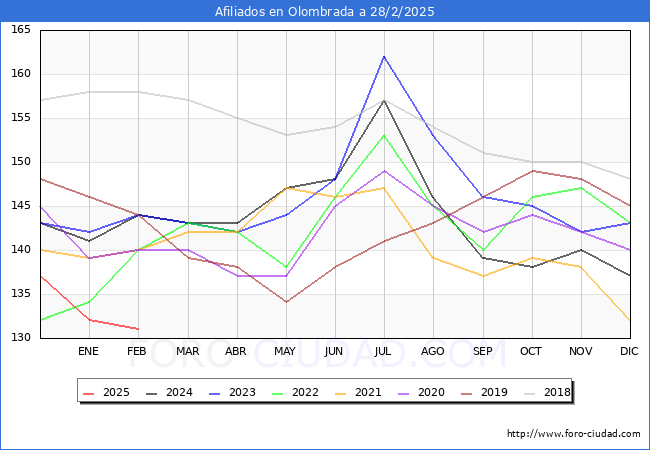Image resolution: width=650 pixels, height=450 pixels.
Task: Click the ENE month axis label
Action: tap(88, 351)
